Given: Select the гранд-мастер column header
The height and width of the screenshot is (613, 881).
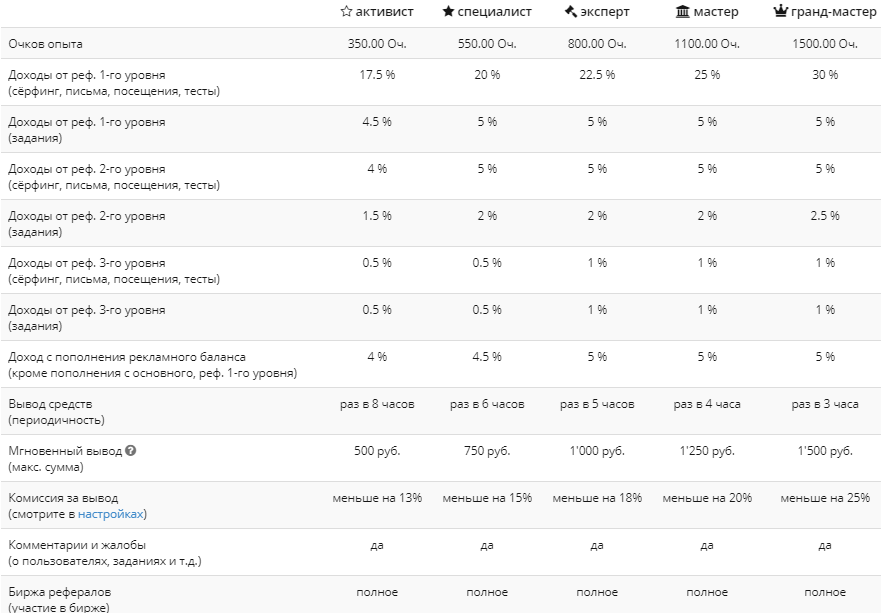Looking at the screenshot, I should [x=833, y=12].
